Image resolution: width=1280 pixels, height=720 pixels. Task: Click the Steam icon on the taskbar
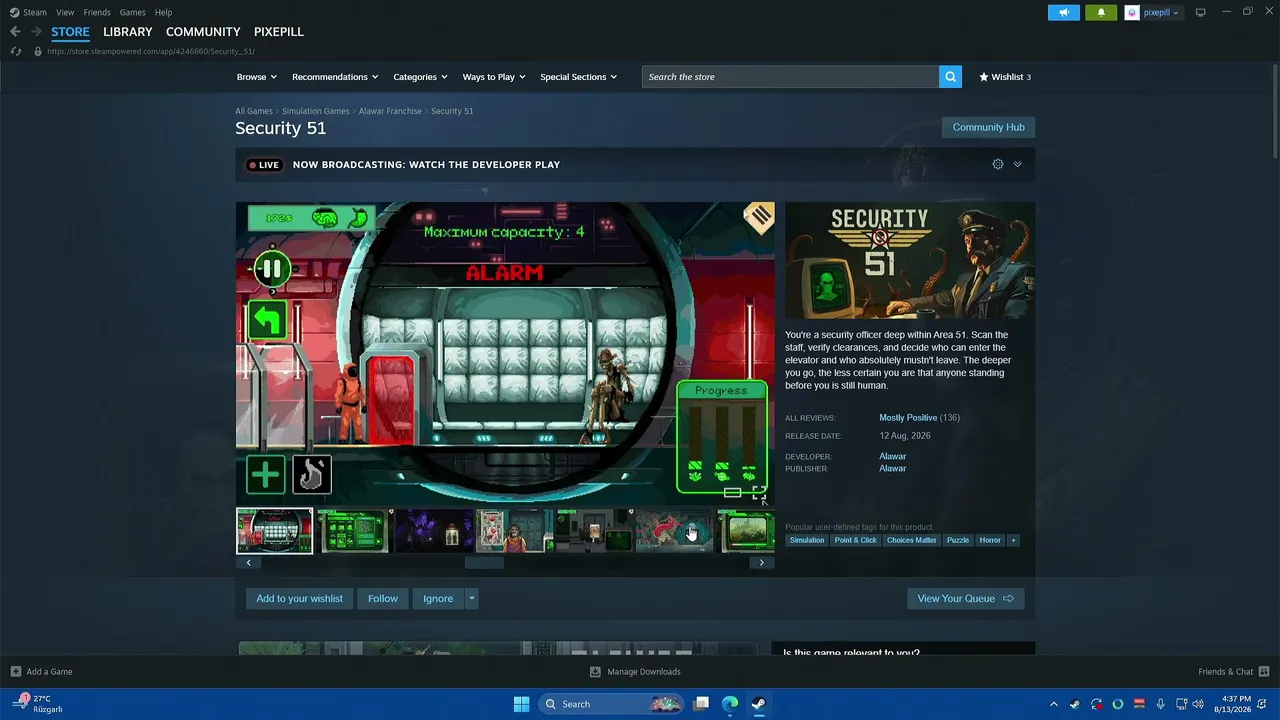pyautogui.click(x=758, y=704)
